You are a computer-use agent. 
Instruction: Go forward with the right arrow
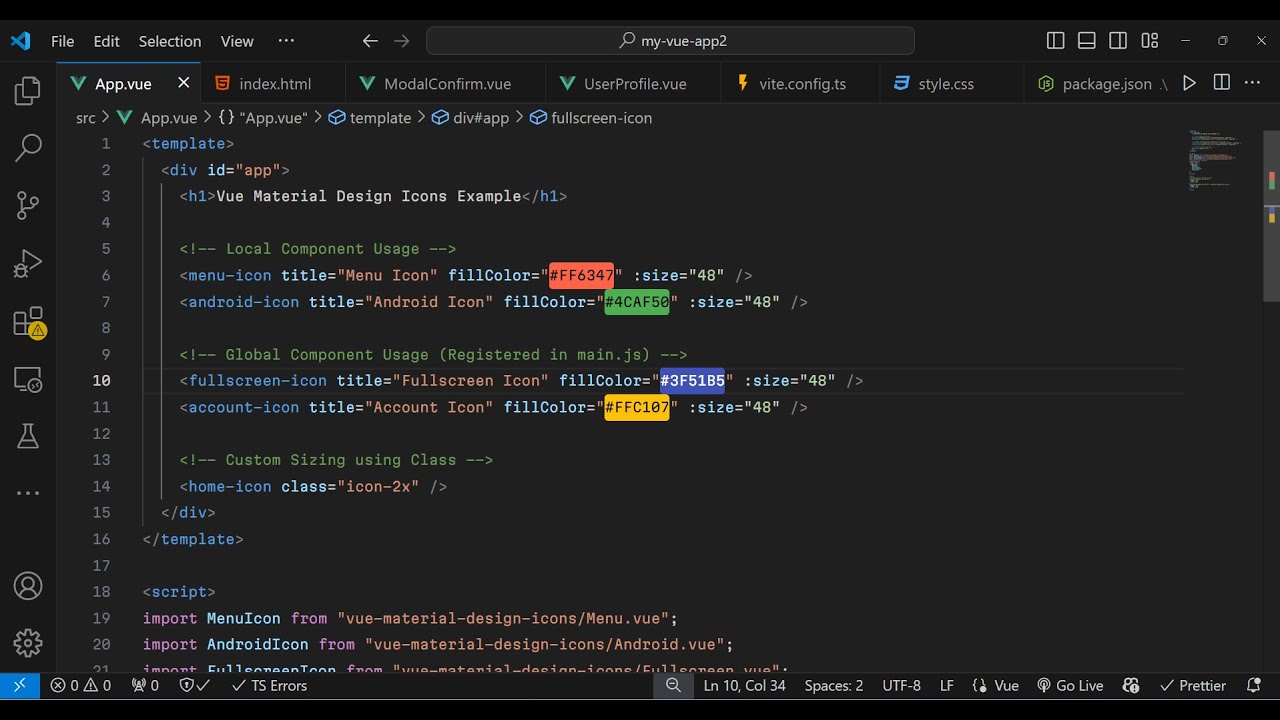click(x=402, y=41)
